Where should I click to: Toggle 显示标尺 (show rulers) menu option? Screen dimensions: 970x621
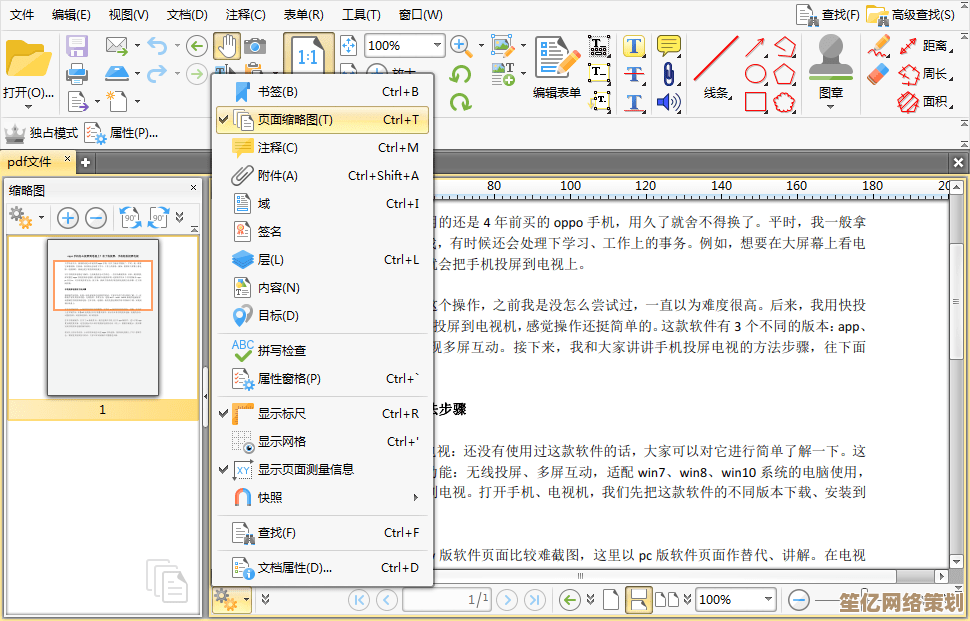point(282,413)
